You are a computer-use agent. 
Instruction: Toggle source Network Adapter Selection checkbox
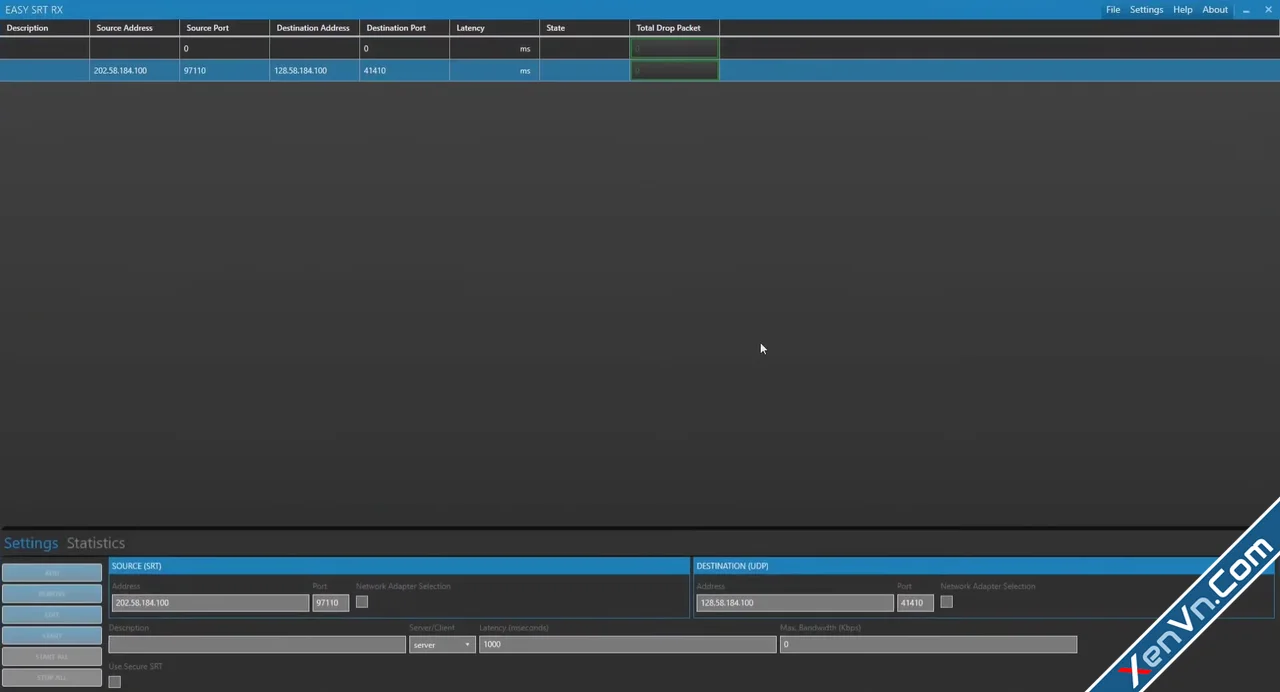tap(362, 602)
